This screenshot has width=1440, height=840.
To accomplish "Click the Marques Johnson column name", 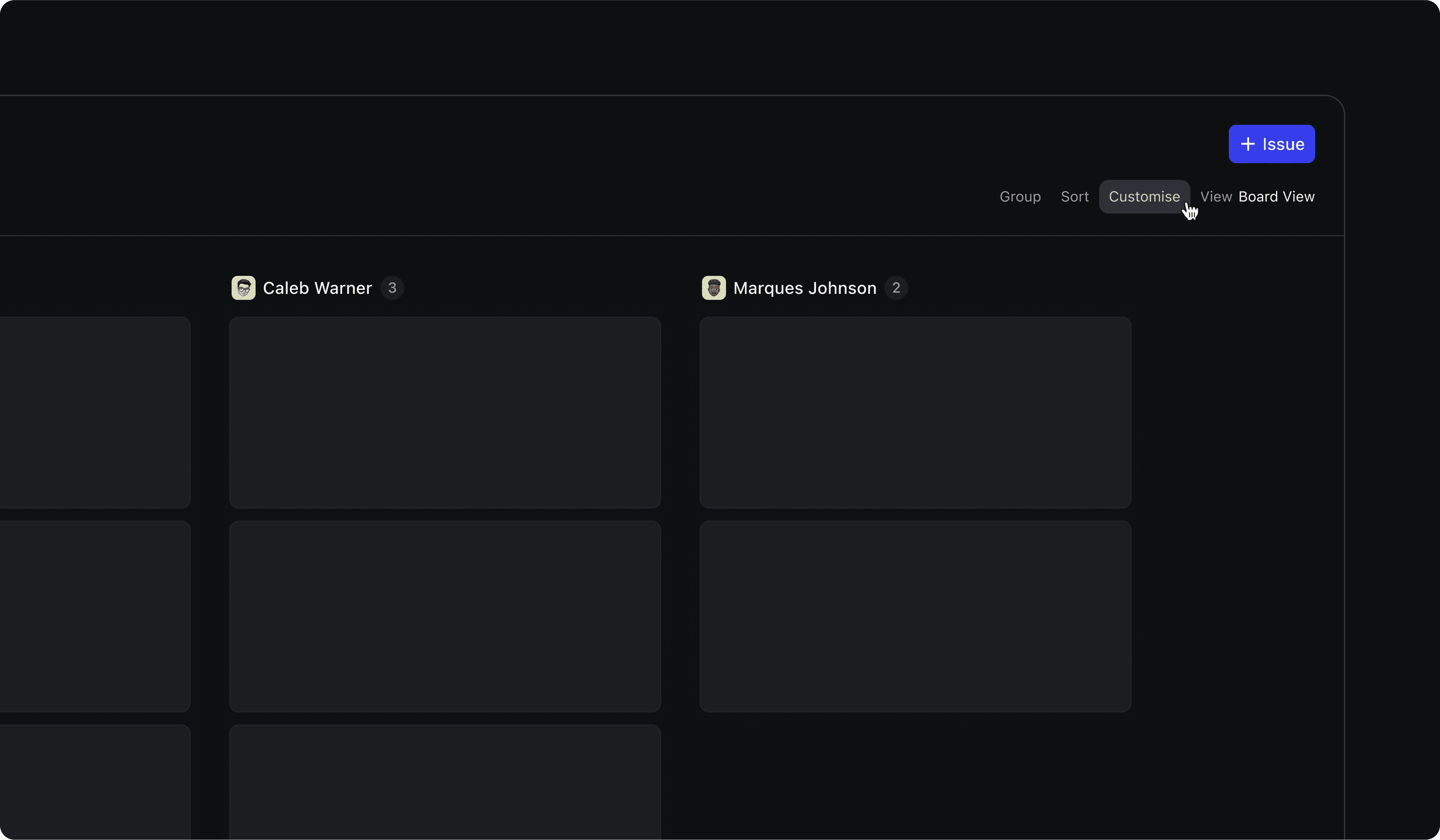I will tap(804, 288).
